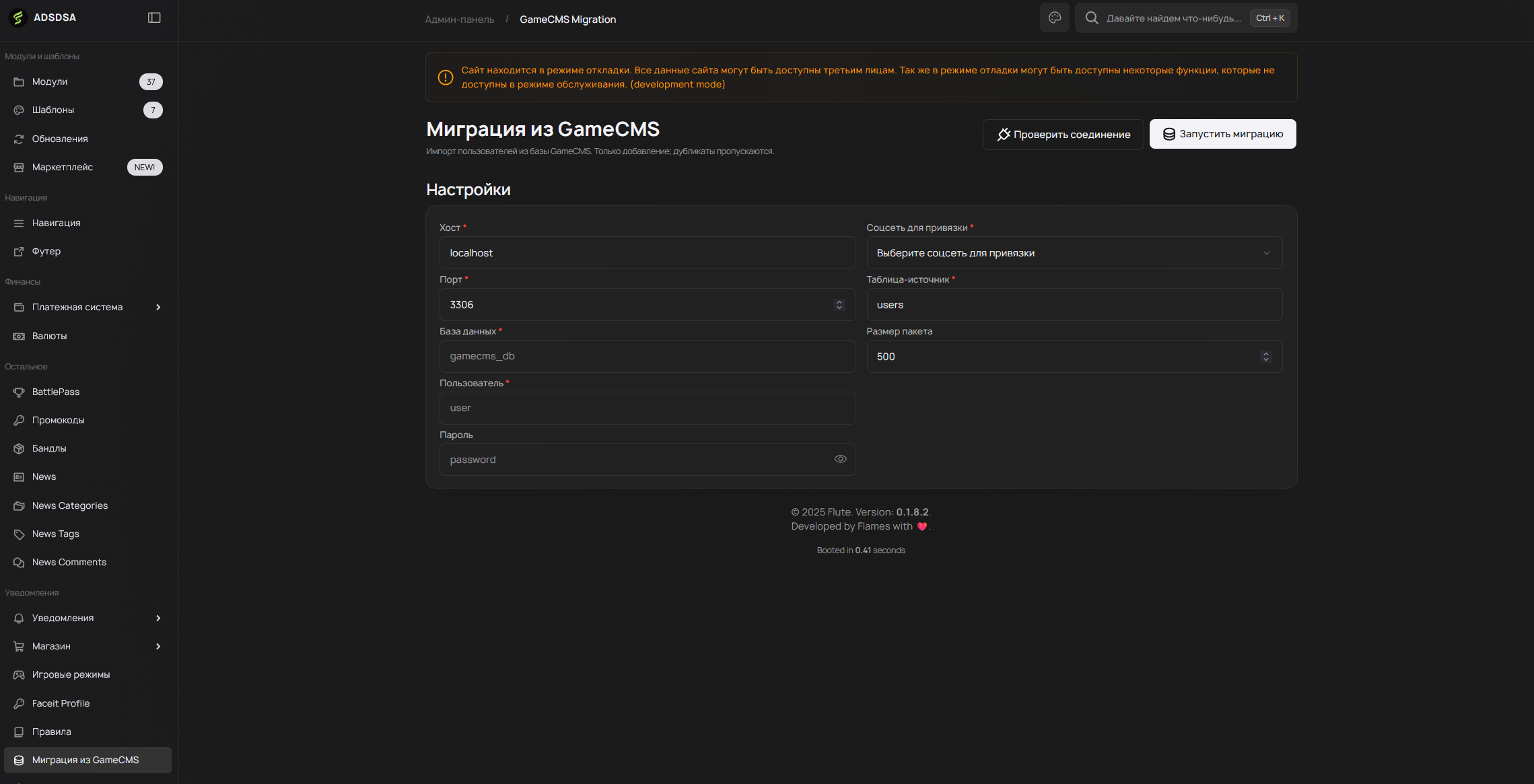
Task: Open the Обновления page
Action: (x=60, y=139)
